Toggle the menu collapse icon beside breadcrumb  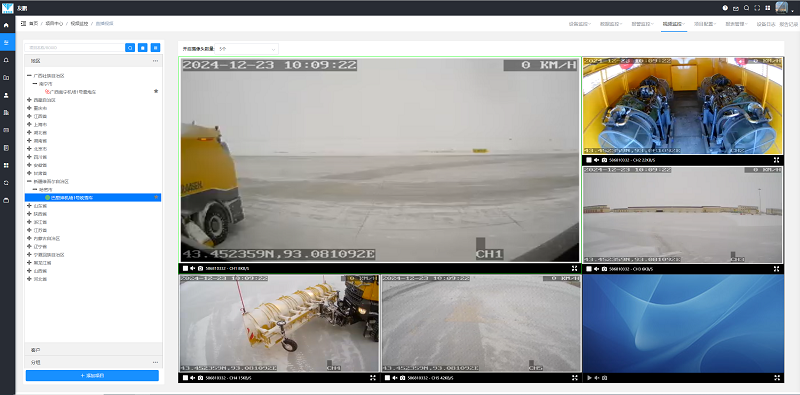click(x=23, y=23)
